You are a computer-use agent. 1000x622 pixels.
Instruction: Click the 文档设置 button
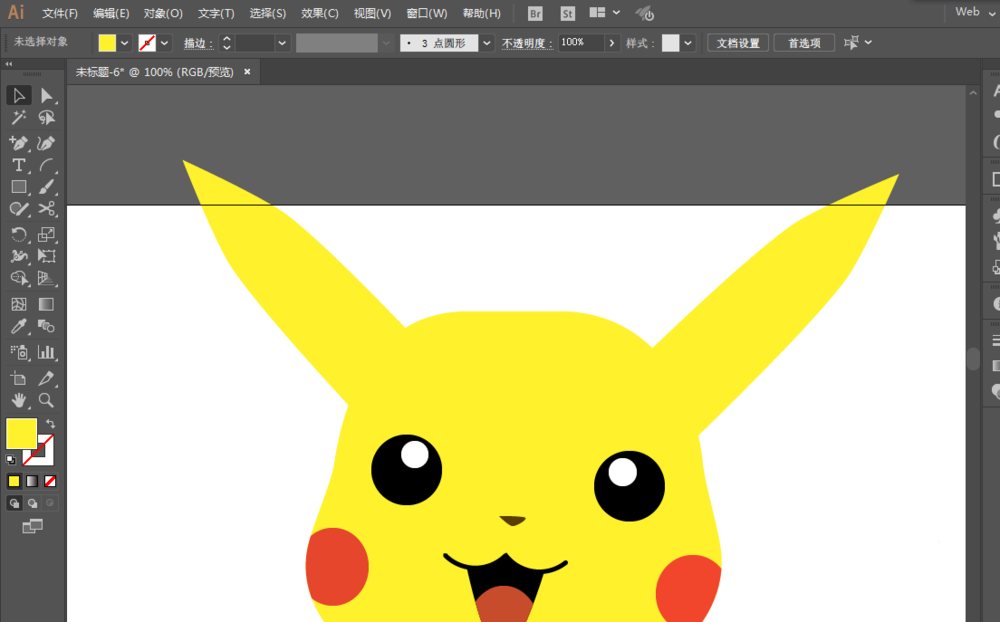click(738, 43)
